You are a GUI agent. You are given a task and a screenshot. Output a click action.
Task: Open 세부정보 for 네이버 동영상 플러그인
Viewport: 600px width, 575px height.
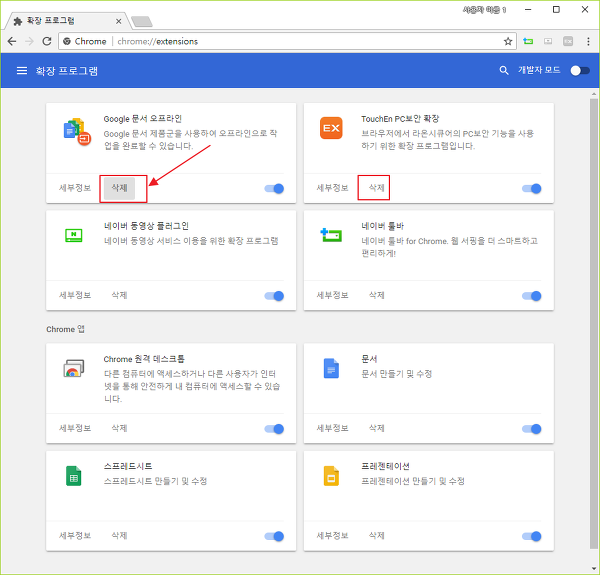[75, 295]
